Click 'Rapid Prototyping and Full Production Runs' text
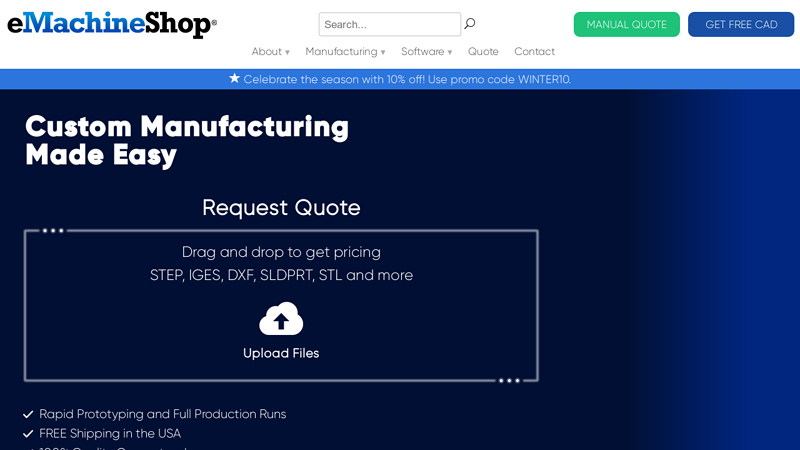This screenshot has height=450, width=800. (x=163, y=414)
